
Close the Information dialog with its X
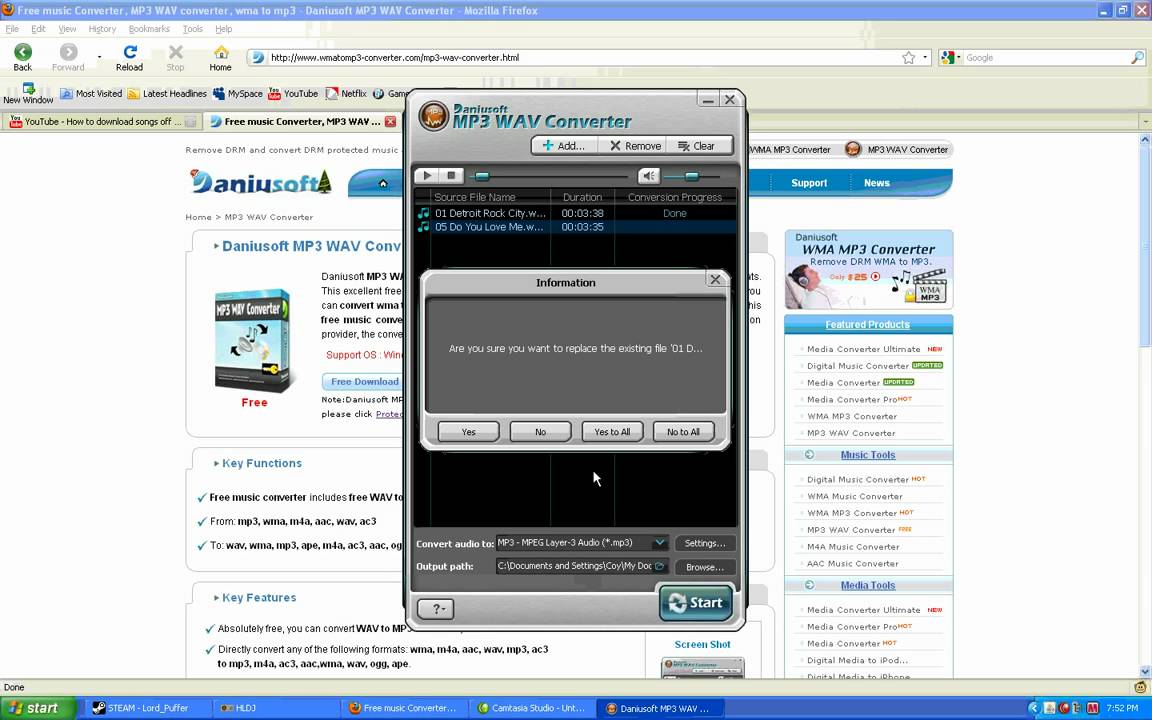[715, 279]
